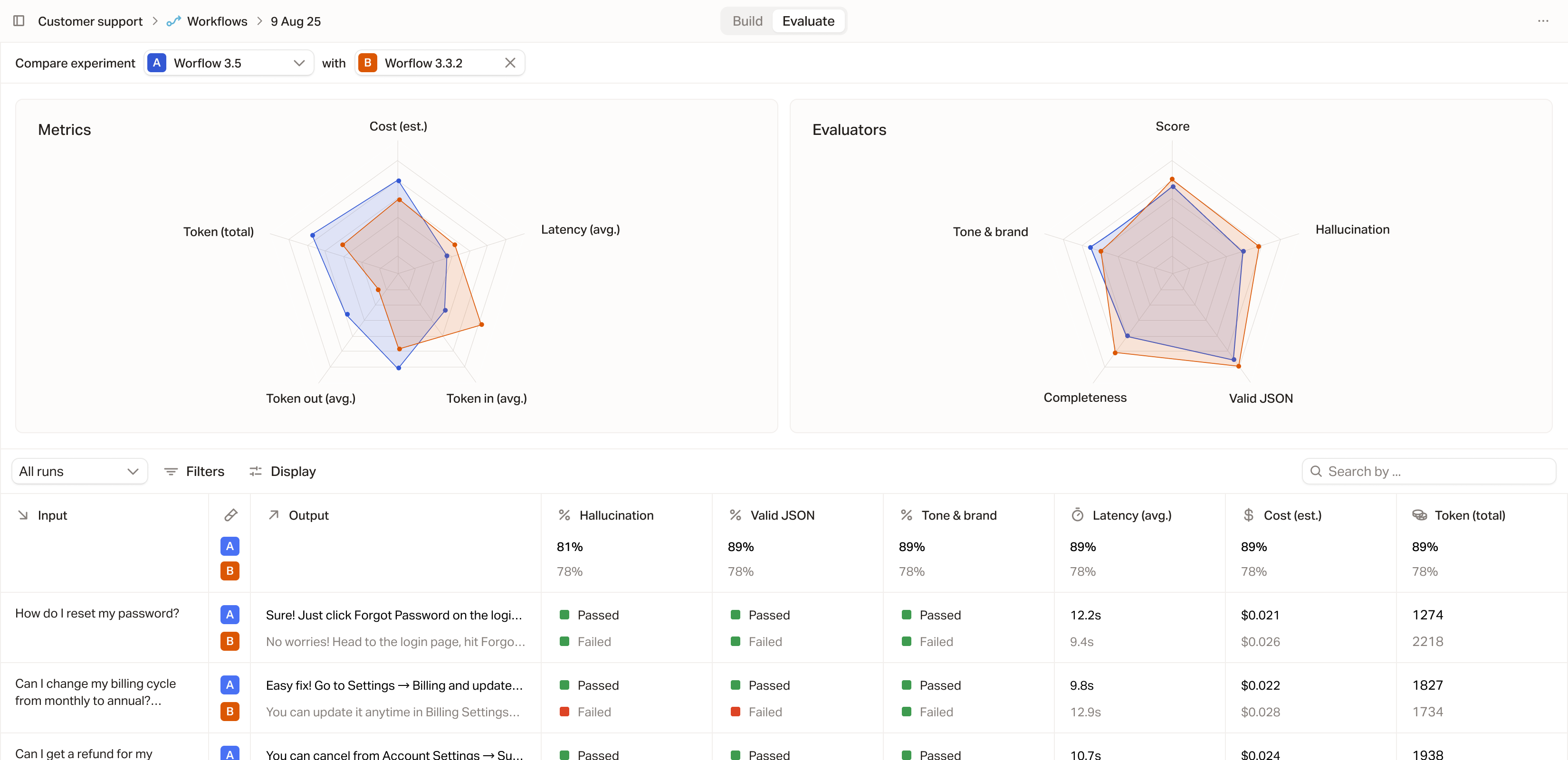
Task: Select the password reset input row
Action: click(x=97, y=613)
